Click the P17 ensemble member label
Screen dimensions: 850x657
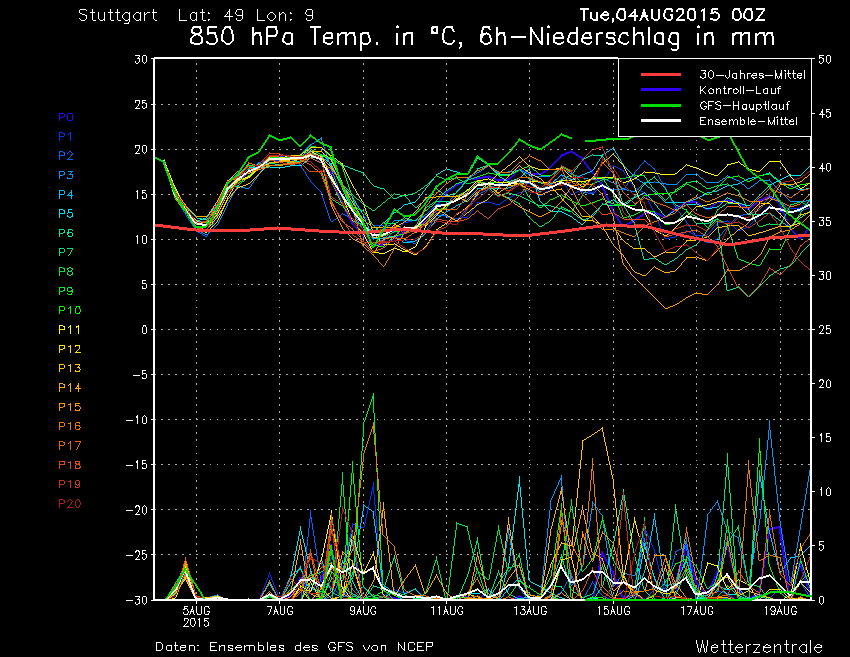70,446
